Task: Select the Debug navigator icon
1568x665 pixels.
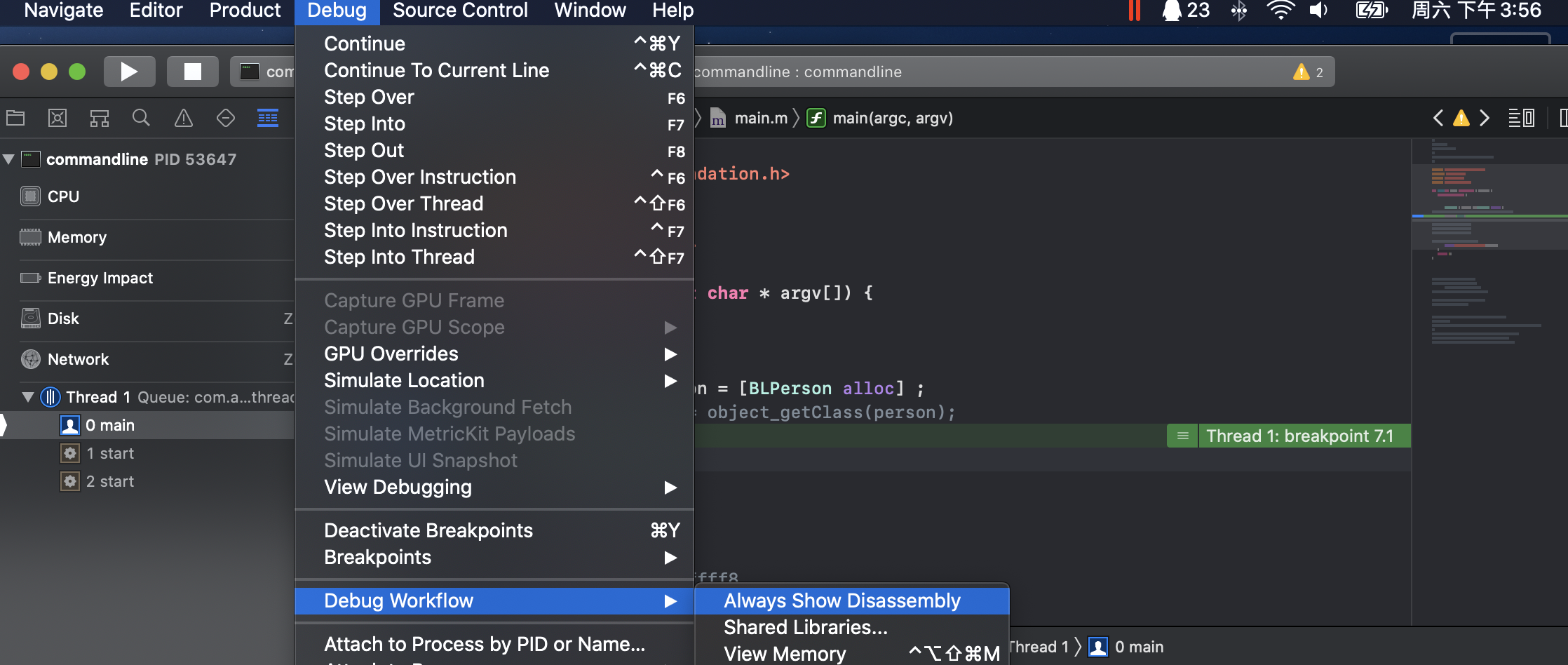Action: pos(268,118)
